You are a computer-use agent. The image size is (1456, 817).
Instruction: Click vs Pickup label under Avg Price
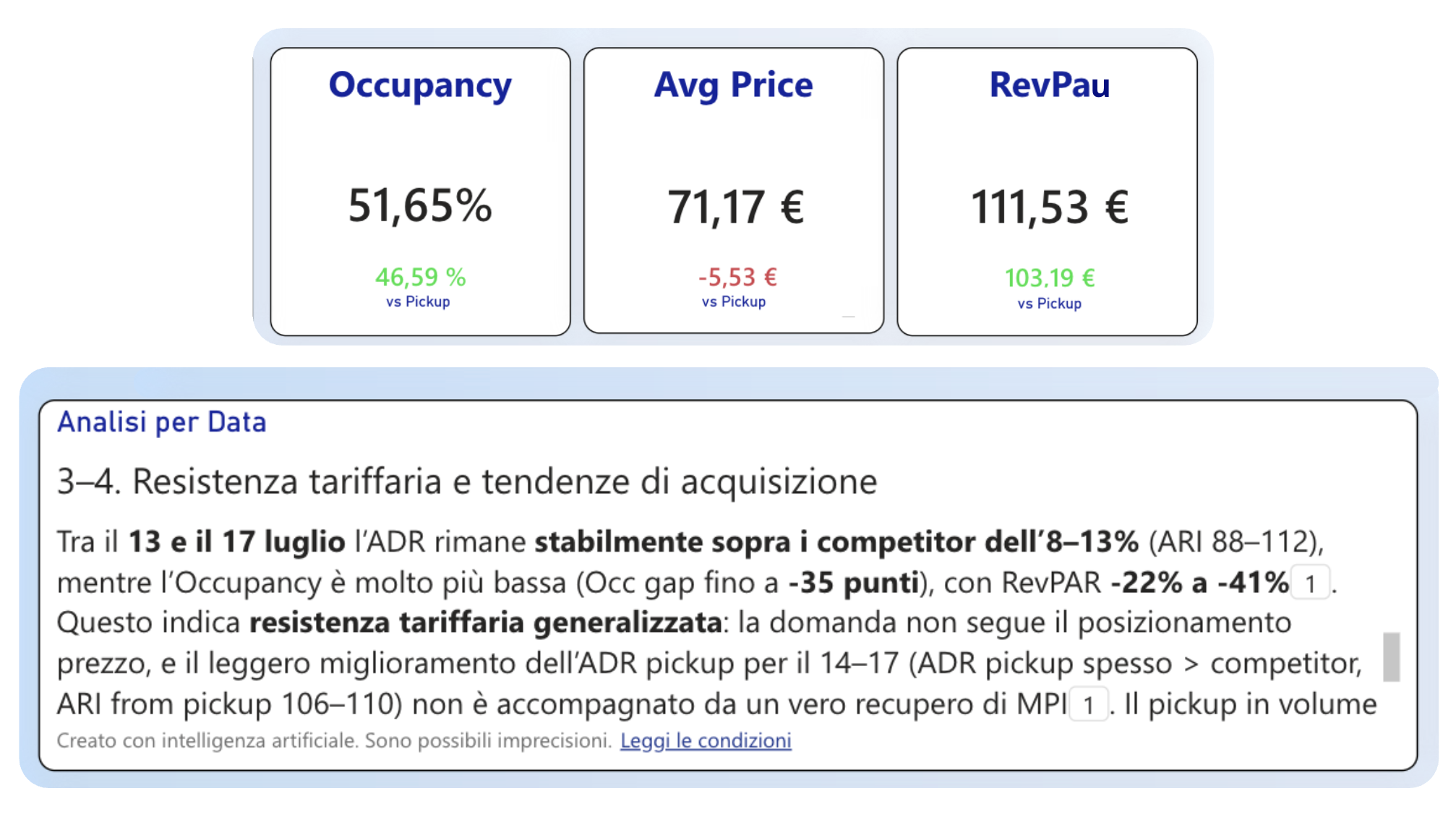click(734, 301)
